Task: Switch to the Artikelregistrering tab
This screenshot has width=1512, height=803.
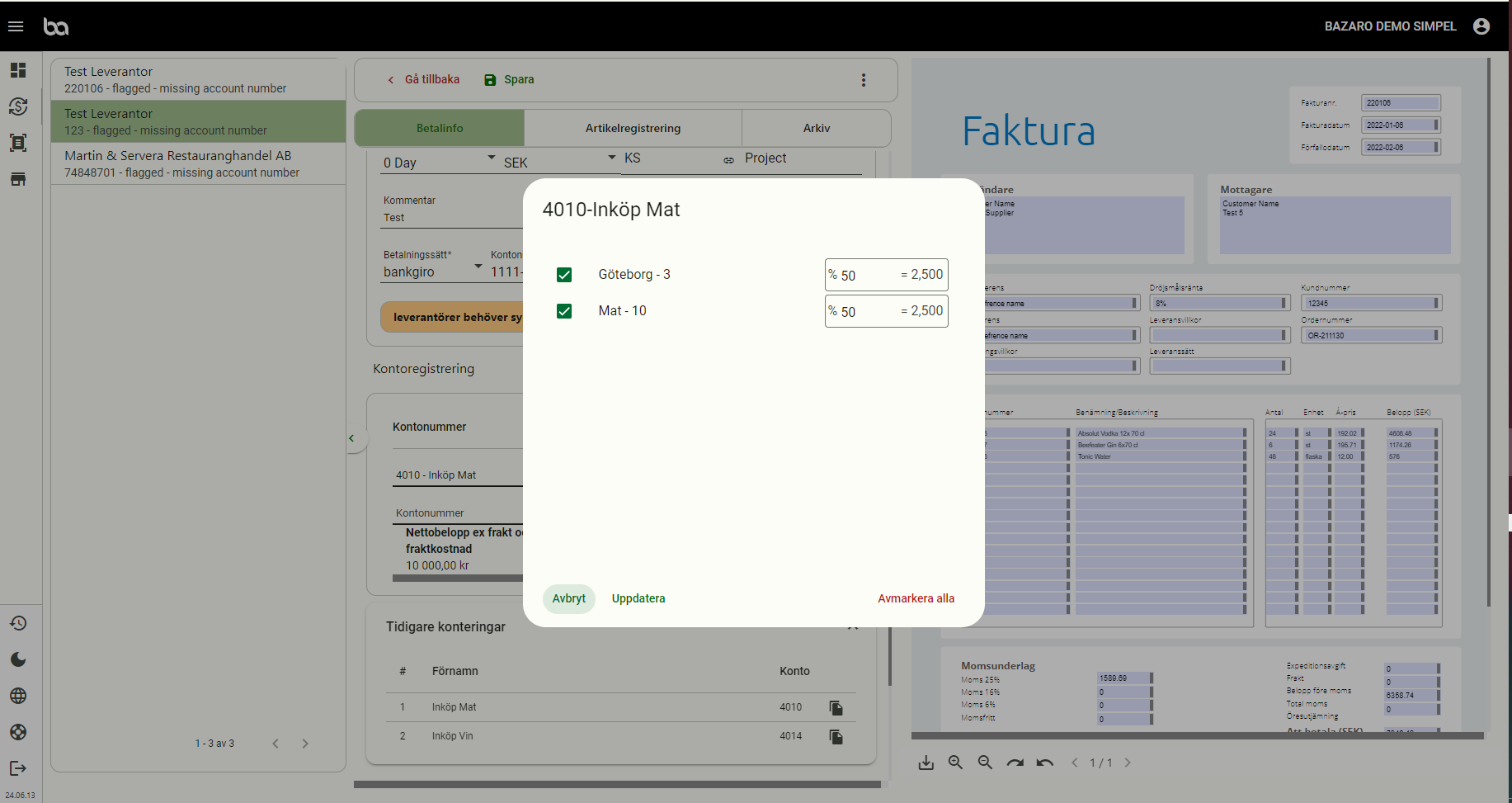Action: (633, 128)
